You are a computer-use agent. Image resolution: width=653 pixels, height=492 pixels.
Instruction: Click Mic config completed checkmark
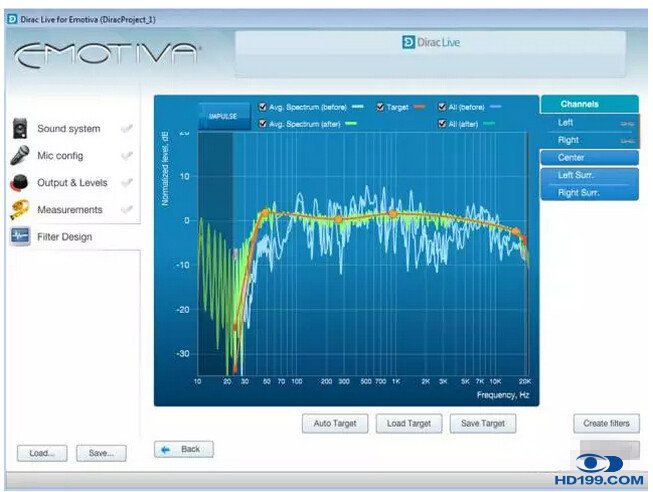[x=127, y=156]
